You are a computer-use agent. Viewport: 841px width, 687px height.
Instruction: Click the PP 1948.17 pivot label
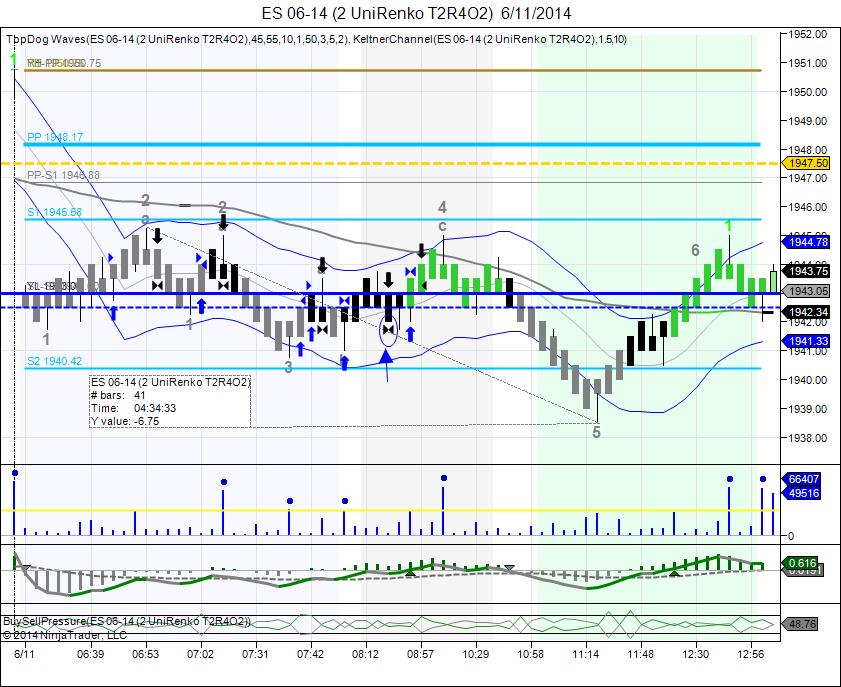[x=55, y=137]
